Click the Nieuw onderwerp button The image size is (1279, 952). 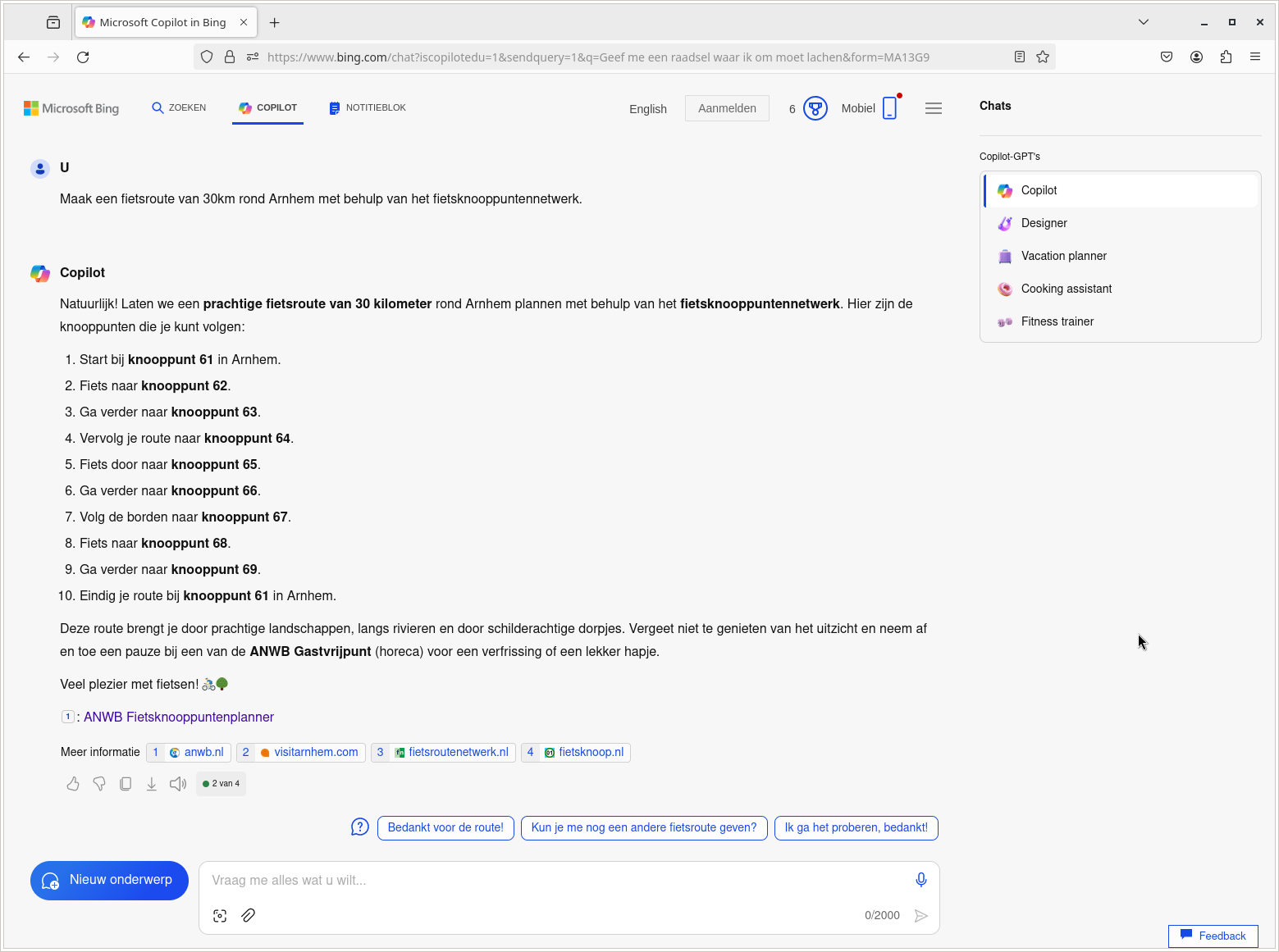tap(109, 880)
